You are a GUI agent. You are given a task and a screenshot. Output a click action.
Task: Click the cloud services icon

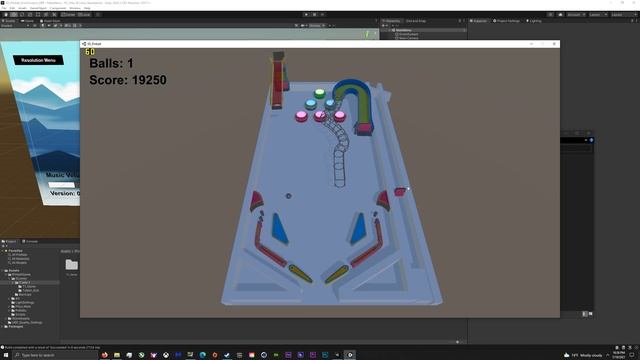[560, 15]
